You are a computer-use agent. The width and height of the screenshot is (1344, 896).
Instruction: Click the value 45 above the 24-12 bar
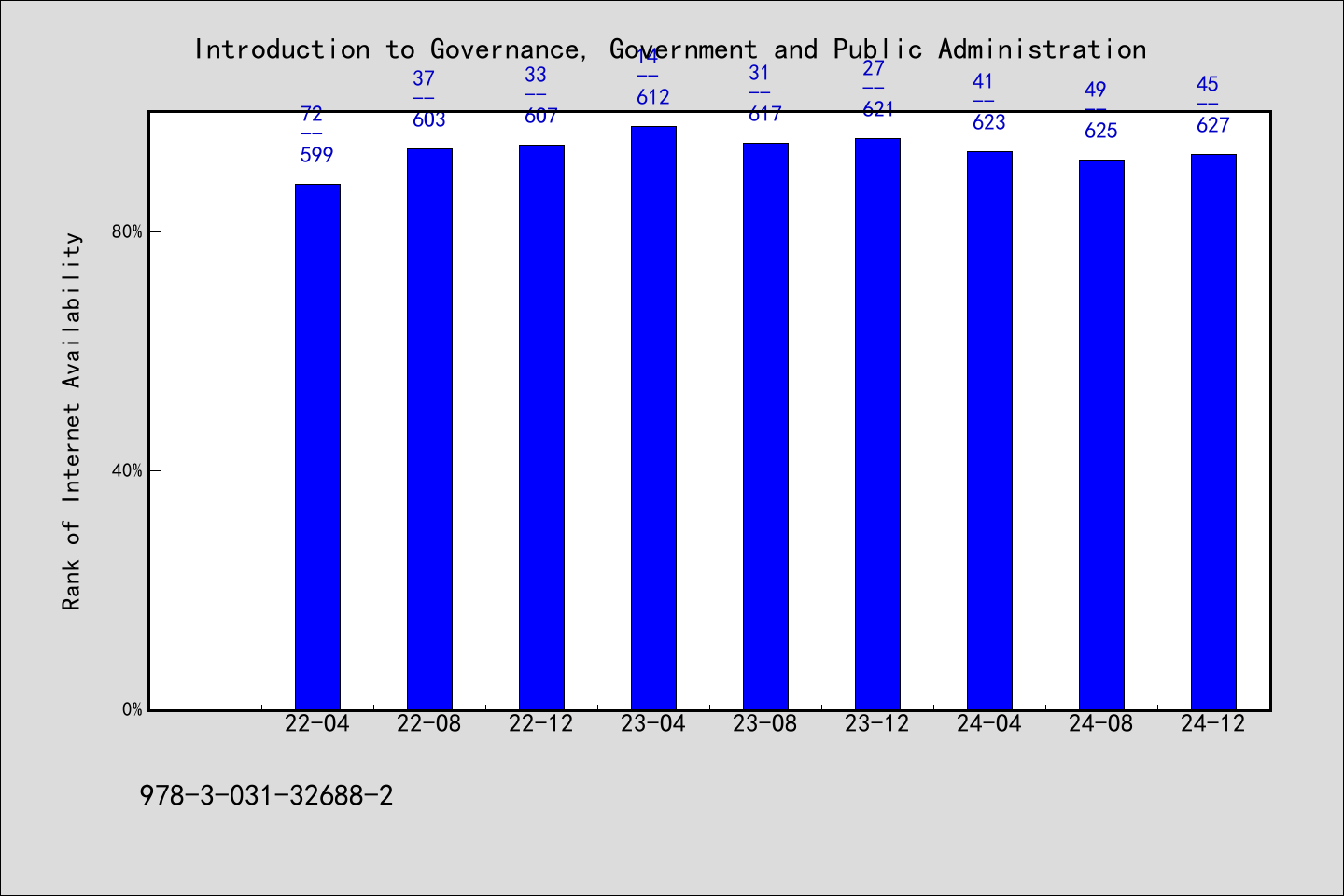click(x=1208, y=84)
